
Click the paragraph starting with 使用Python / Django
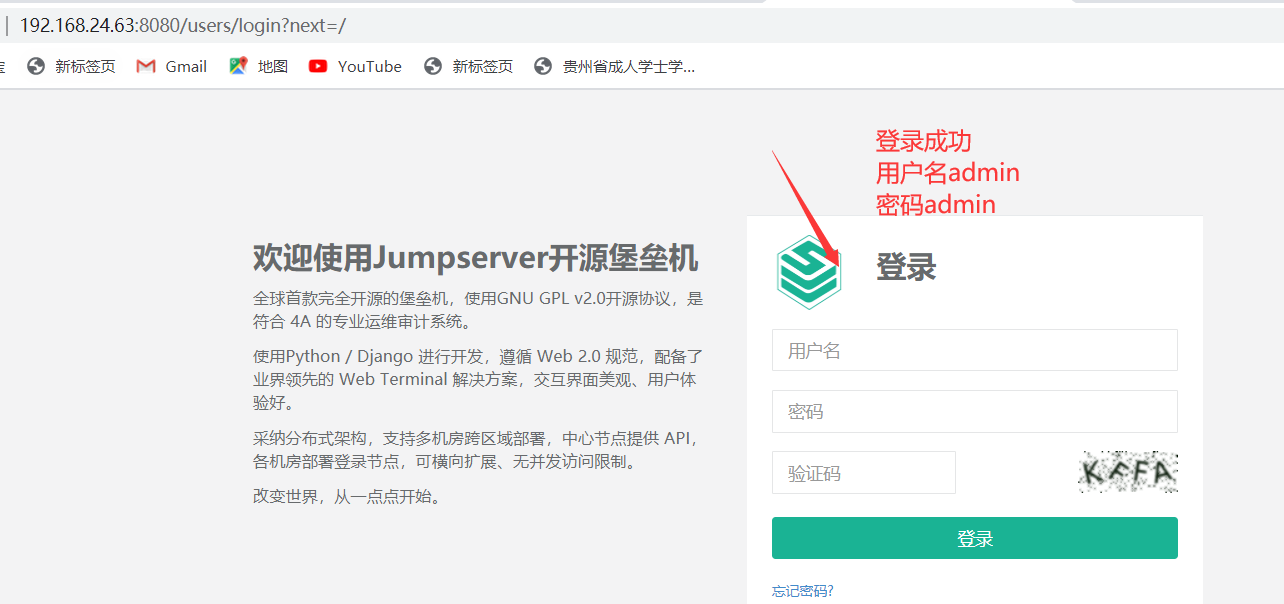(x=478, y=379)
